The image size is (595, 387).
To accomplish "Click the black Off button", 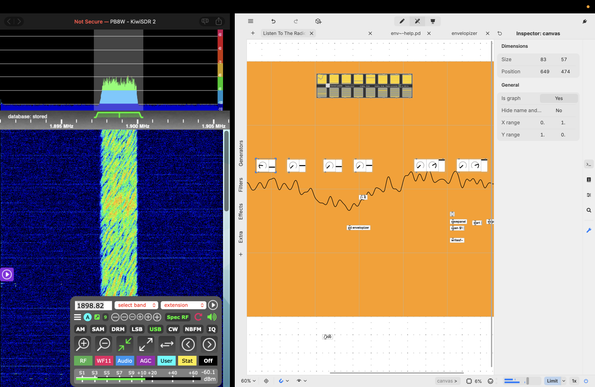I will coord(208,361).
